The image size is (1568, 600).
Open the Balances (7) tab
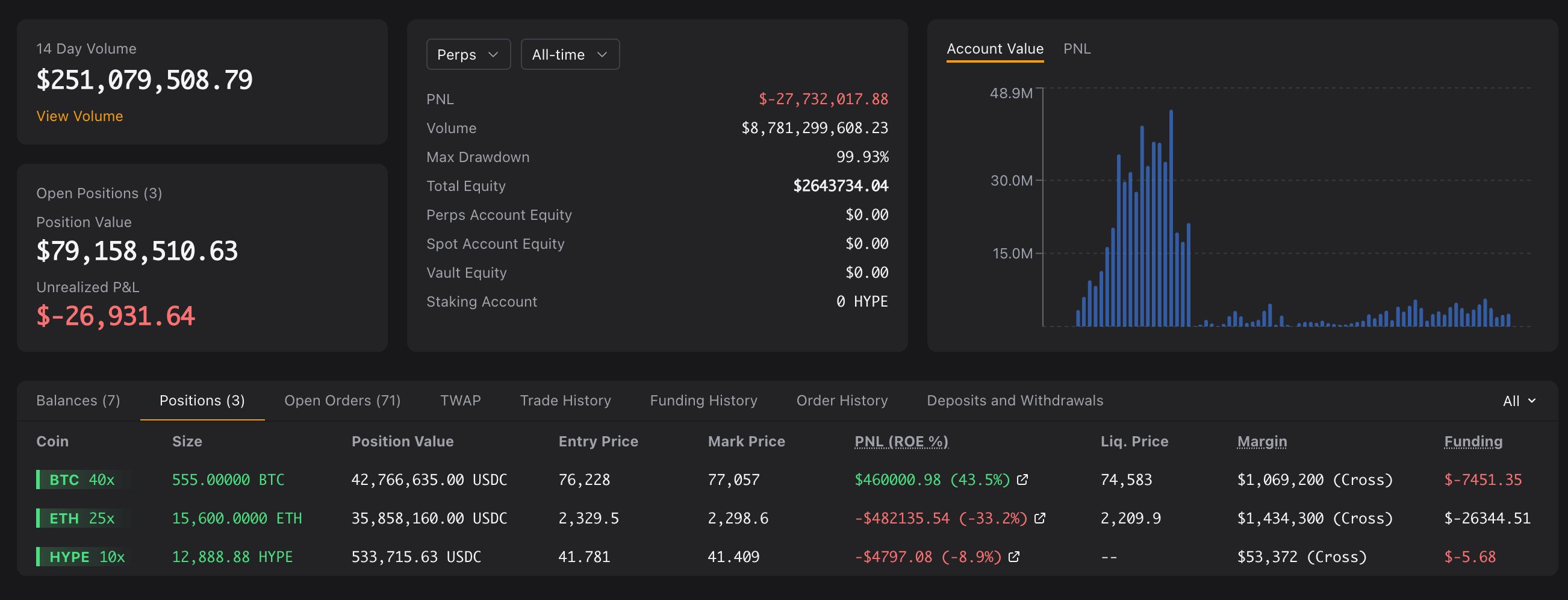click(78, 401)
